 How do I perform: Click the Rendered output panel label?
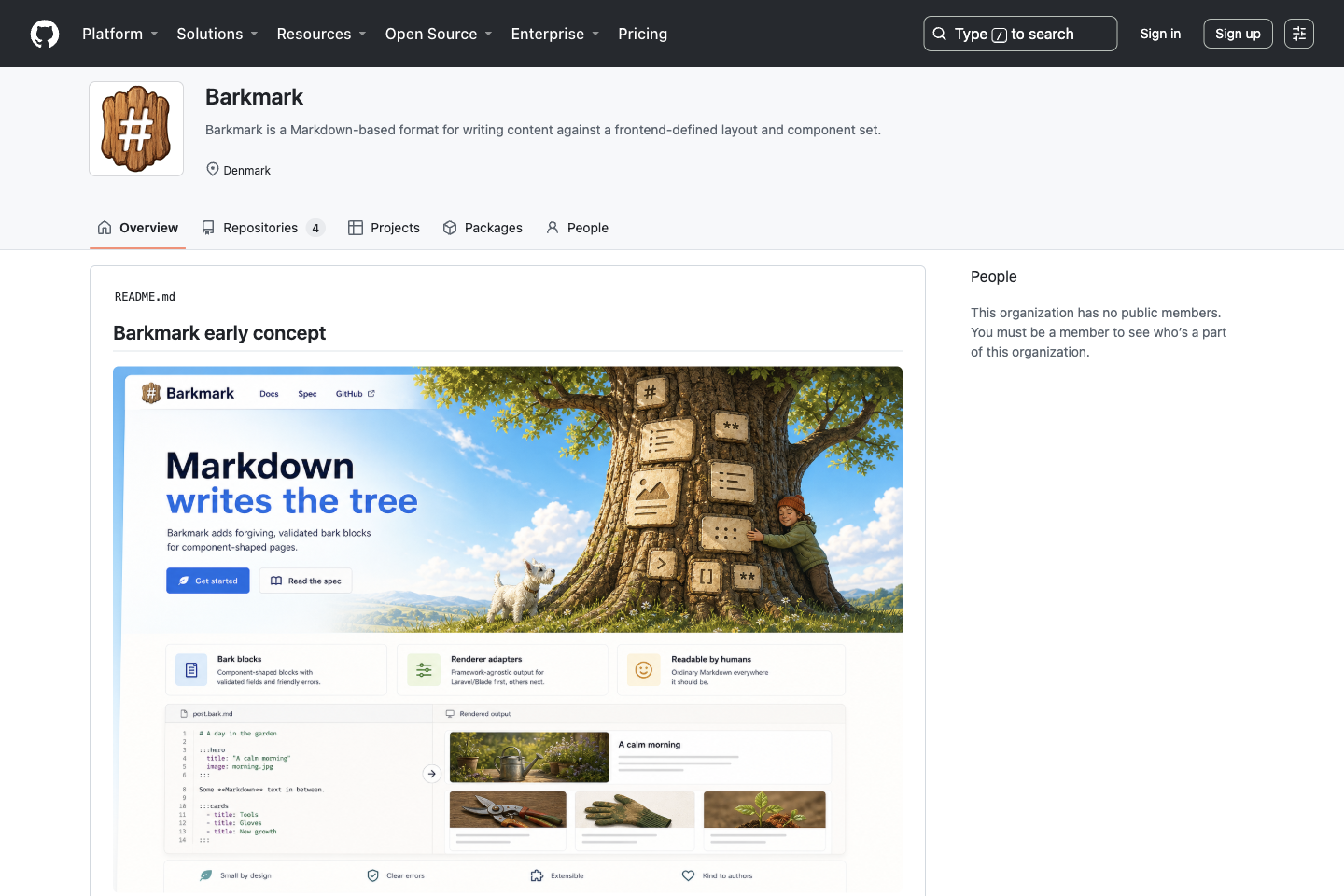tap(478, 714)
